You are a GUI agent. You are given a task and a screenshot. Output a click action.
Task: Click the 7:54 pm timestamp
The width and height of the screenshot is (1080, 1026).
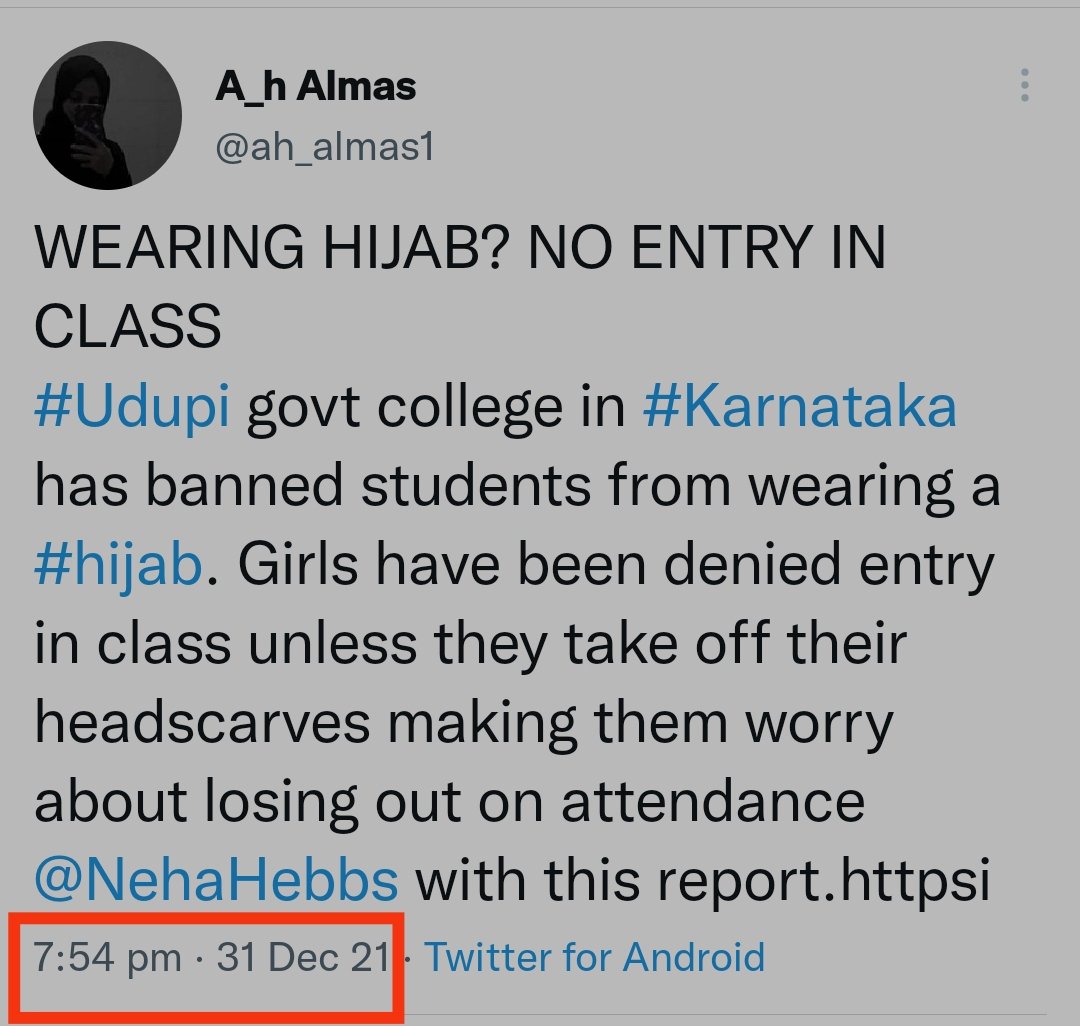click(107, 957)
